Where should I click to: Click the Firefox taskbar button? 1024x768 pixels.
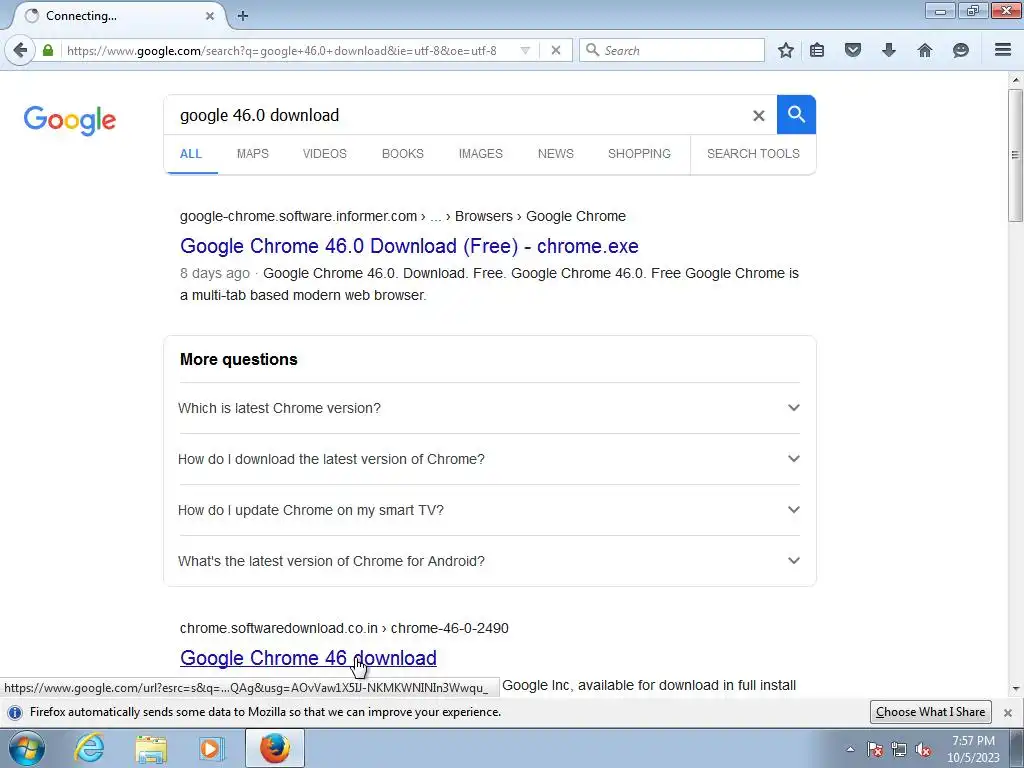(275, 748)
